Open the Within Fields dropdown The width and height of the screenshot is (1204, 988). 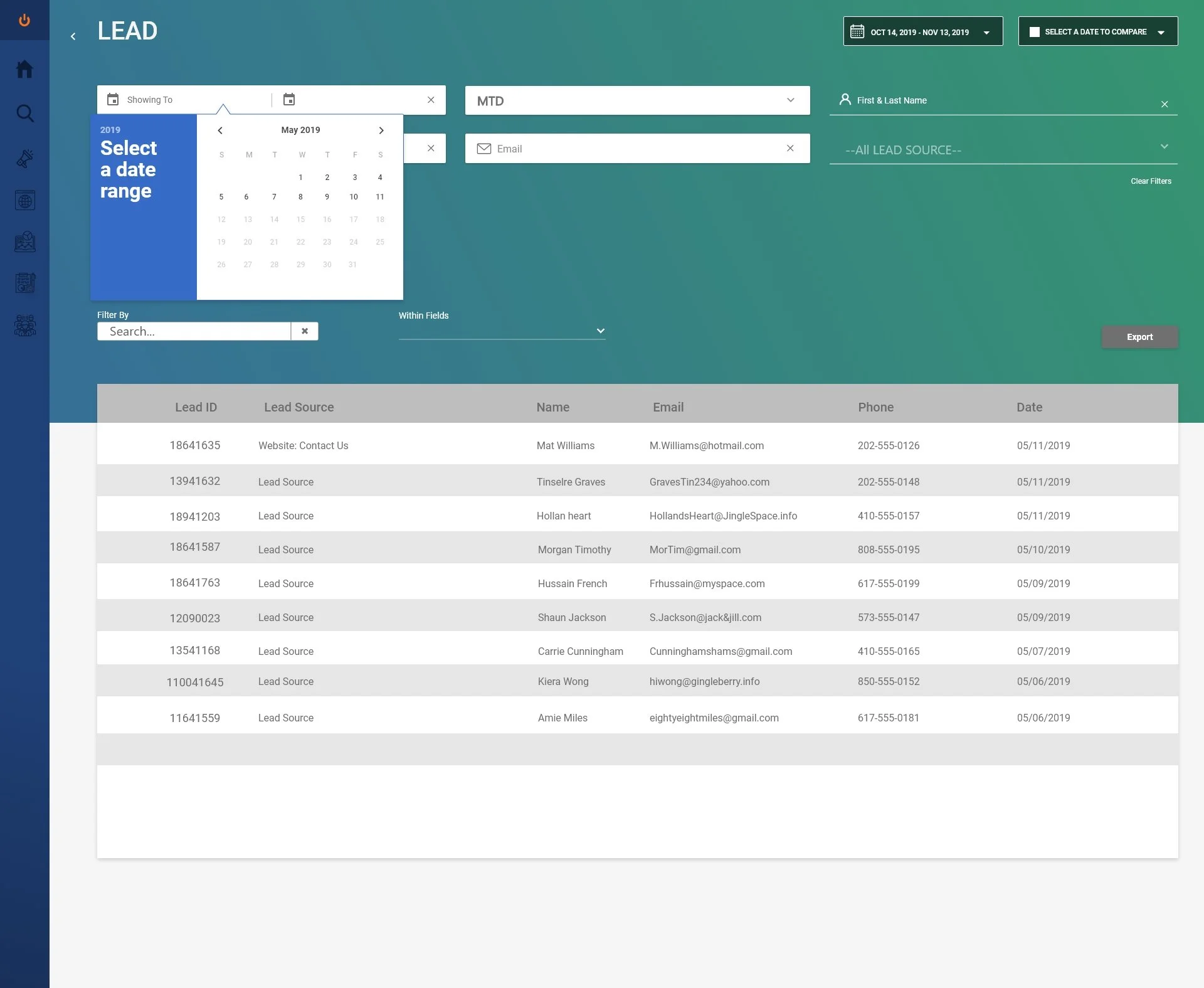[x=502, y=331]
